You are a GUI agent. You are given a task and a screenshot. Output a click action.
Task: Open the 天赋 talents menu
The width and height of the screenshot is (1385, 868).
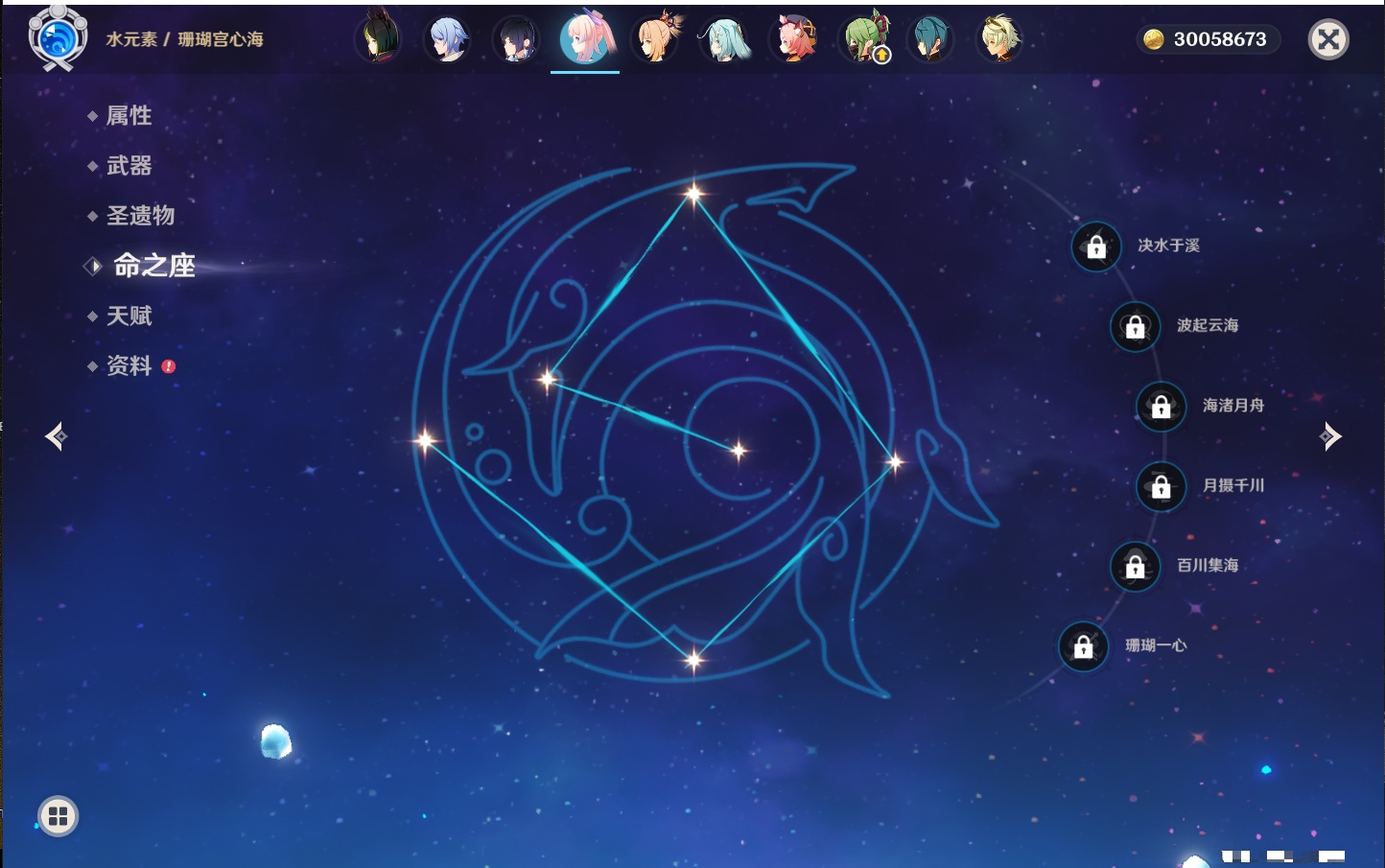coord(129,316)
